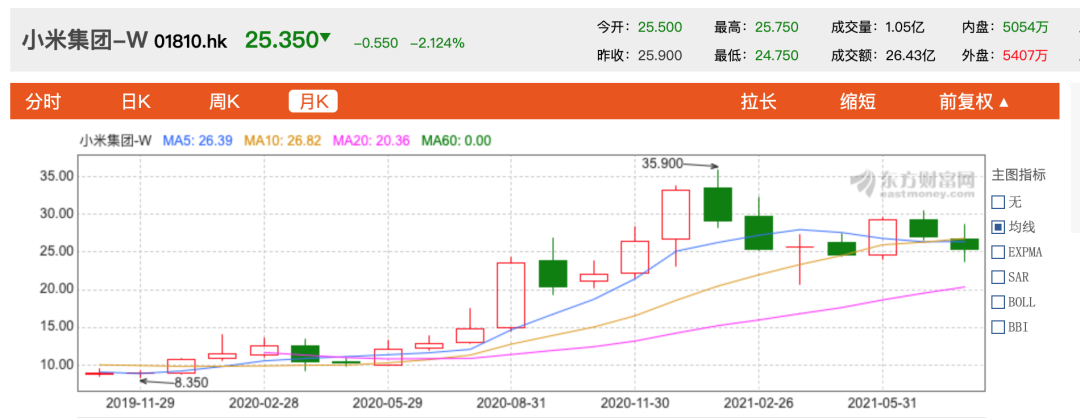Enable the EXPMA indicator checkbox
Screen dimensions: 1080x418
[998, 252]
